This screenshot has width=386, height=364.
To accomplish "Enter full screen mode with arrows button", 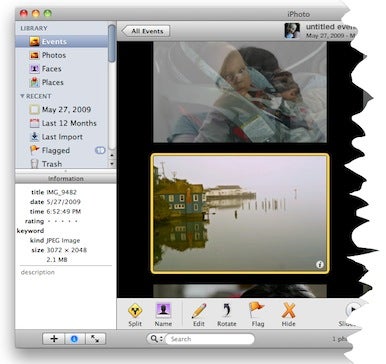I will point(95,339).
